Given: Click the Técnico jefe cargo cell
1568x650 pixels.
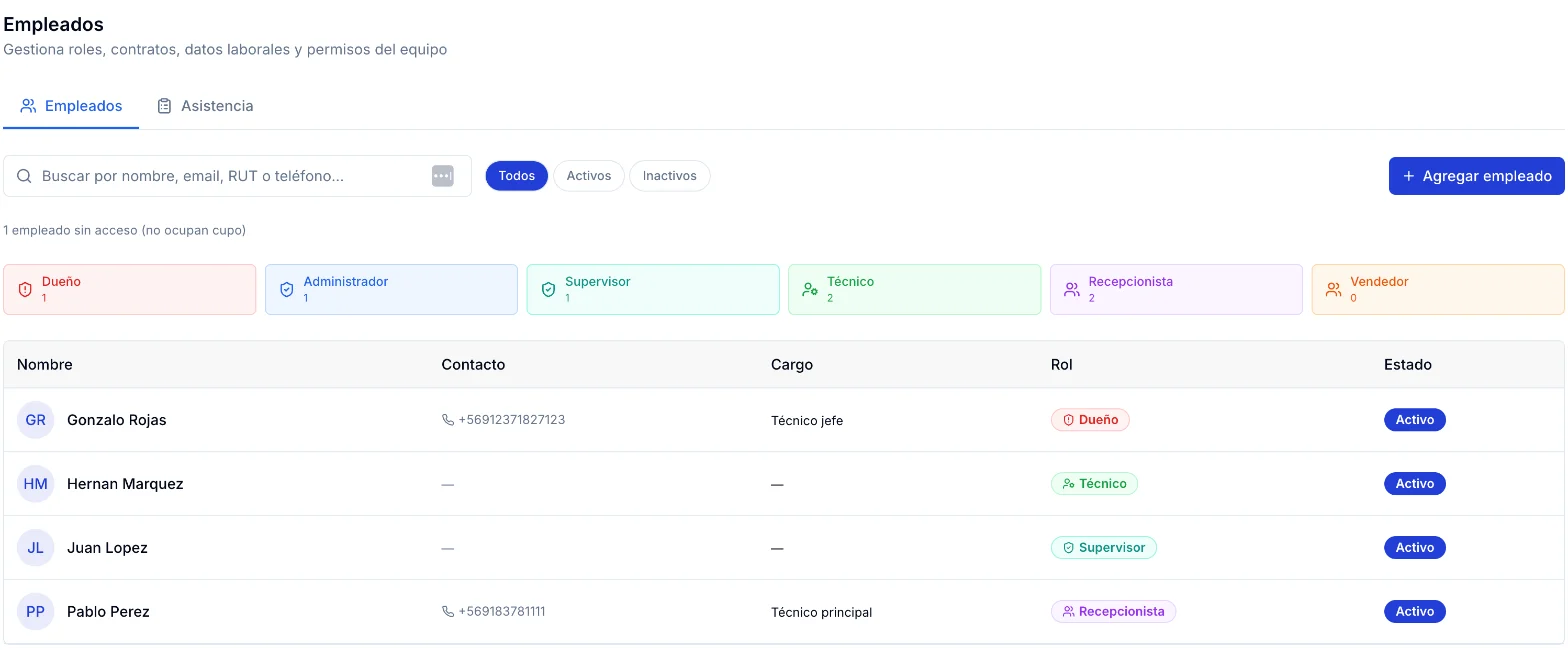Looking at the screenshot, I should 807,421.
